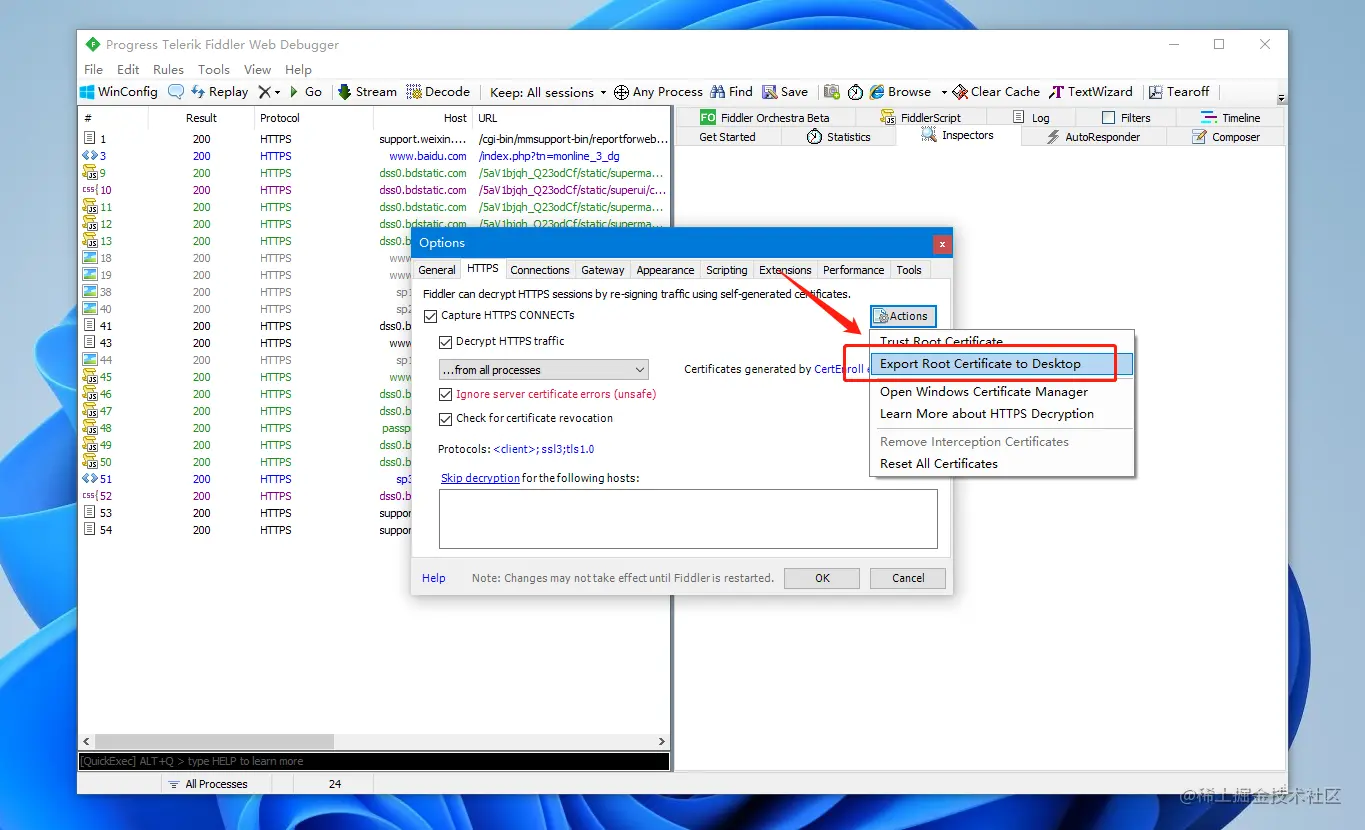The width and height of the screenshot is (1365, 830).
Task: Open the Filters tab
Action: coord(1126,117)
